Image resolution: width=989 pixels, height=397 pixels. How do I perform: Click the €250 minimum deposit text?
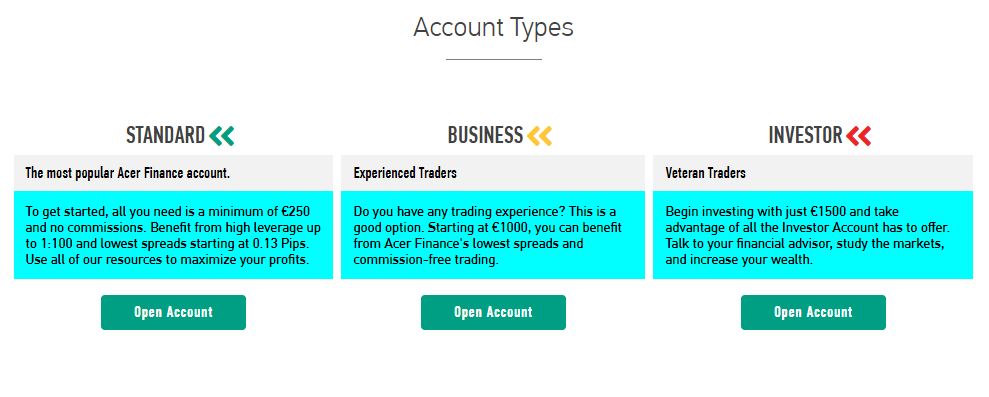point(294,211)
